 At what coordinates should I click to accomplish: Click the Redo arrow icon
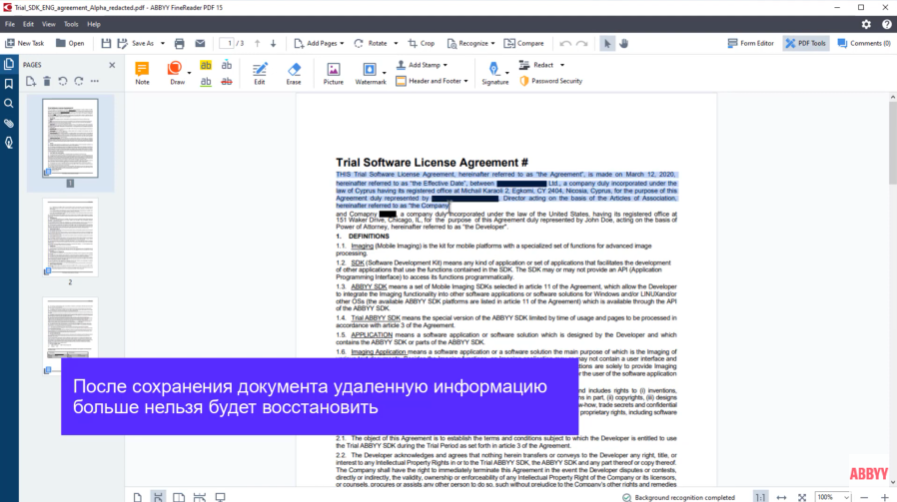[582, 43]
